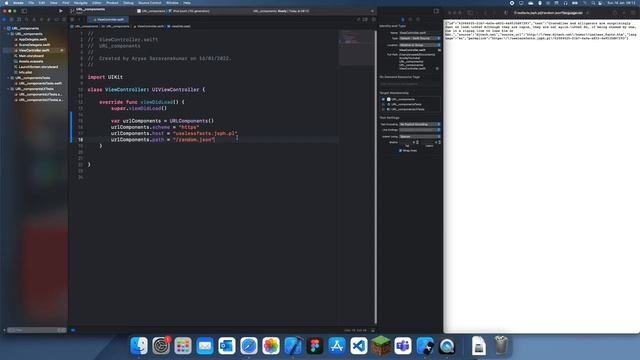Image resolution: width=640 pixels, height=360 pixels.
Task: Select SceneDelegate.swift in navigator
Action: pos(34,45)
